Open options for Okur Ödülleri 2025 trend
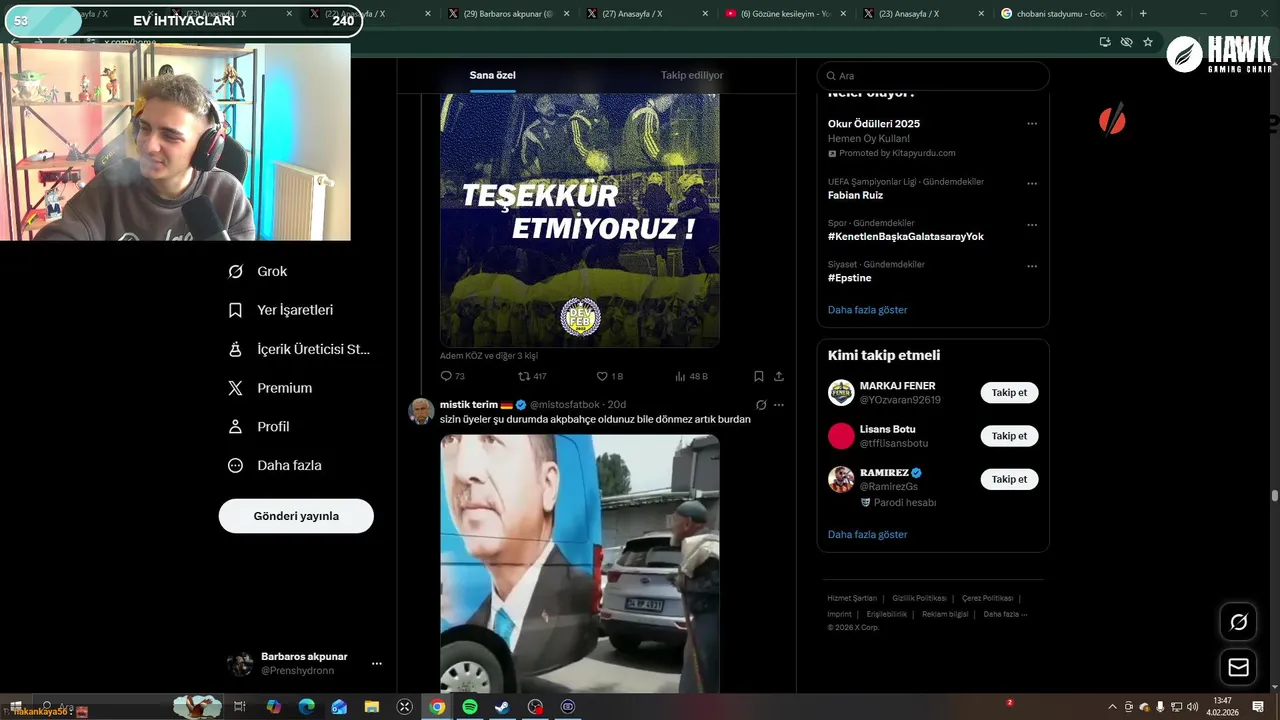 tap(1032, 124)
